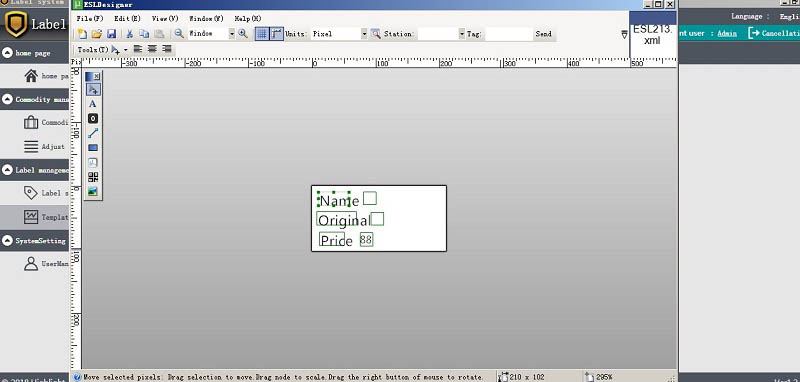Toggle grid display button
This screenshot has width=800, height=382.
pos(262,34)
